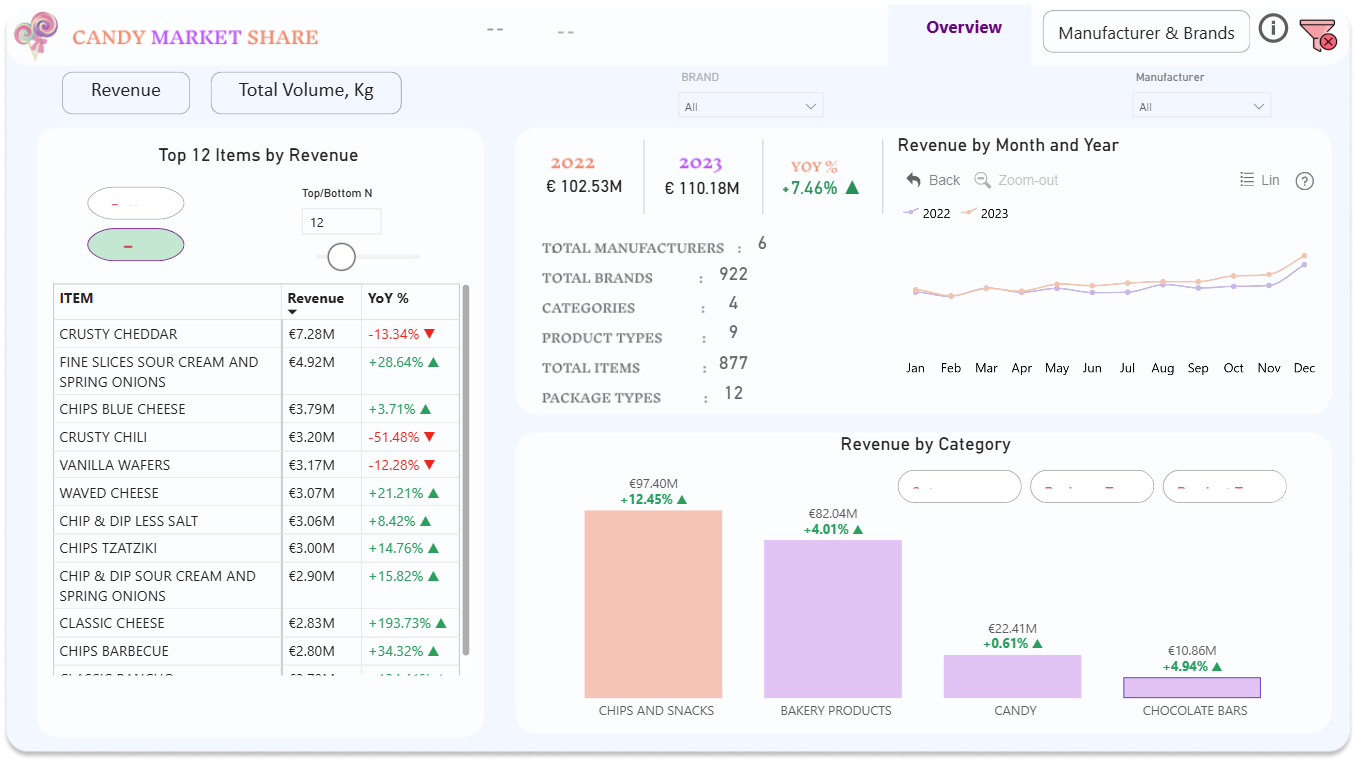
Task: Click the Zoom-out magnifier in revenue chart
Action: pos(983,180)
